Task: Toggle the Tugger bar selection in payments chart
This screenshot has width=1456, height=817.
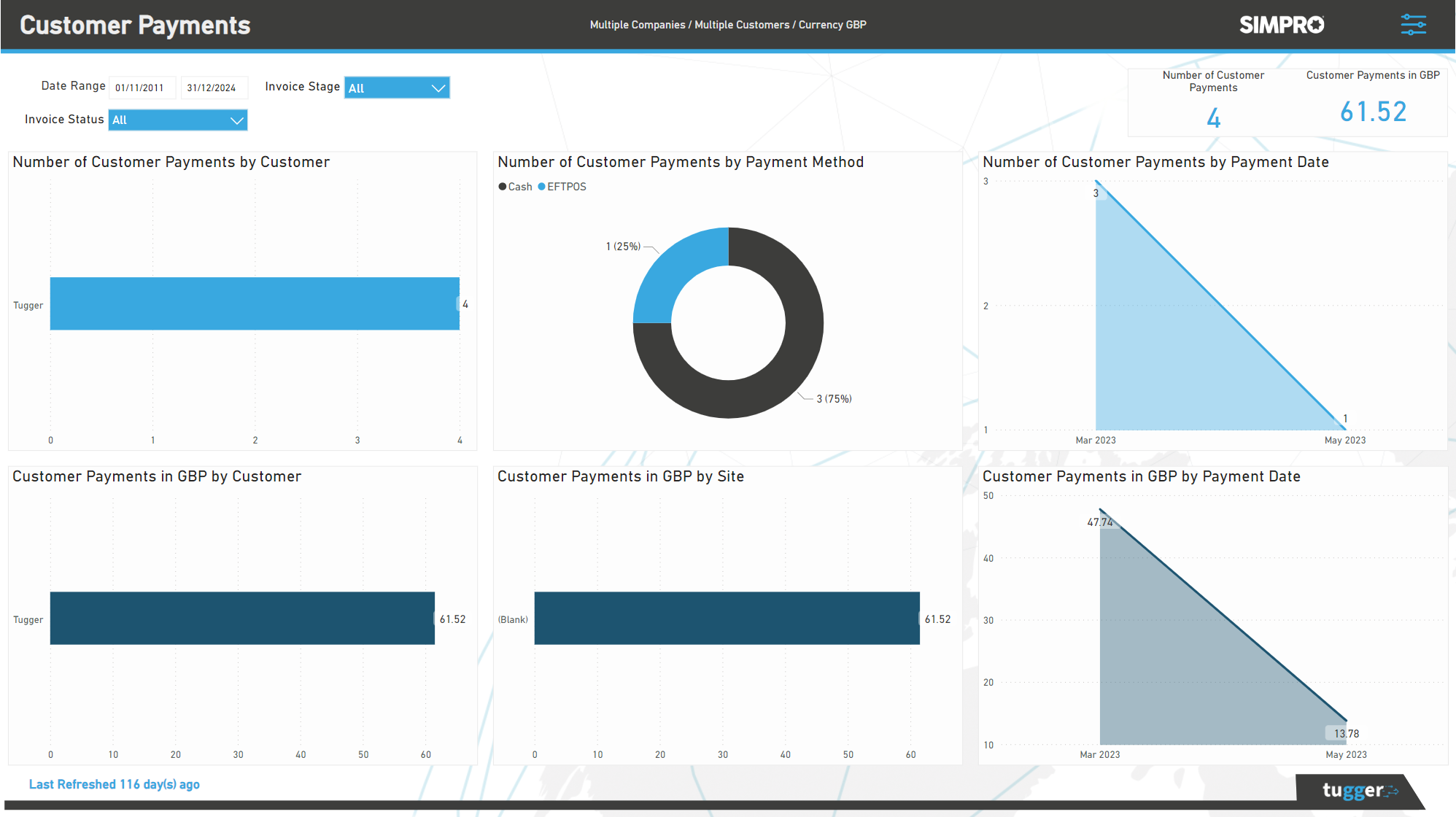Action: pos(255,304)
